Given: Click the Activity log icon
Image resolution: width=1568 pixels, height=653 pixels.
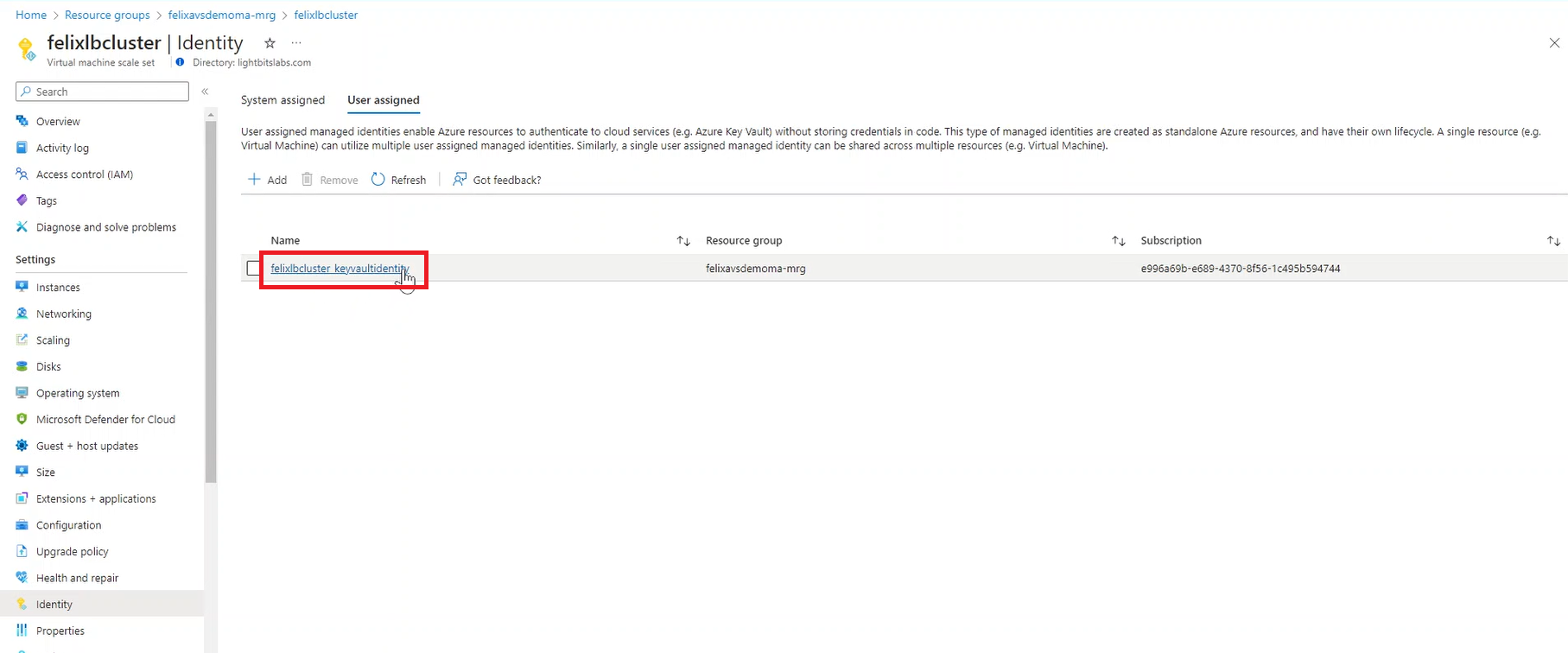Looking at the screenshot, I should tap(22, 148).
